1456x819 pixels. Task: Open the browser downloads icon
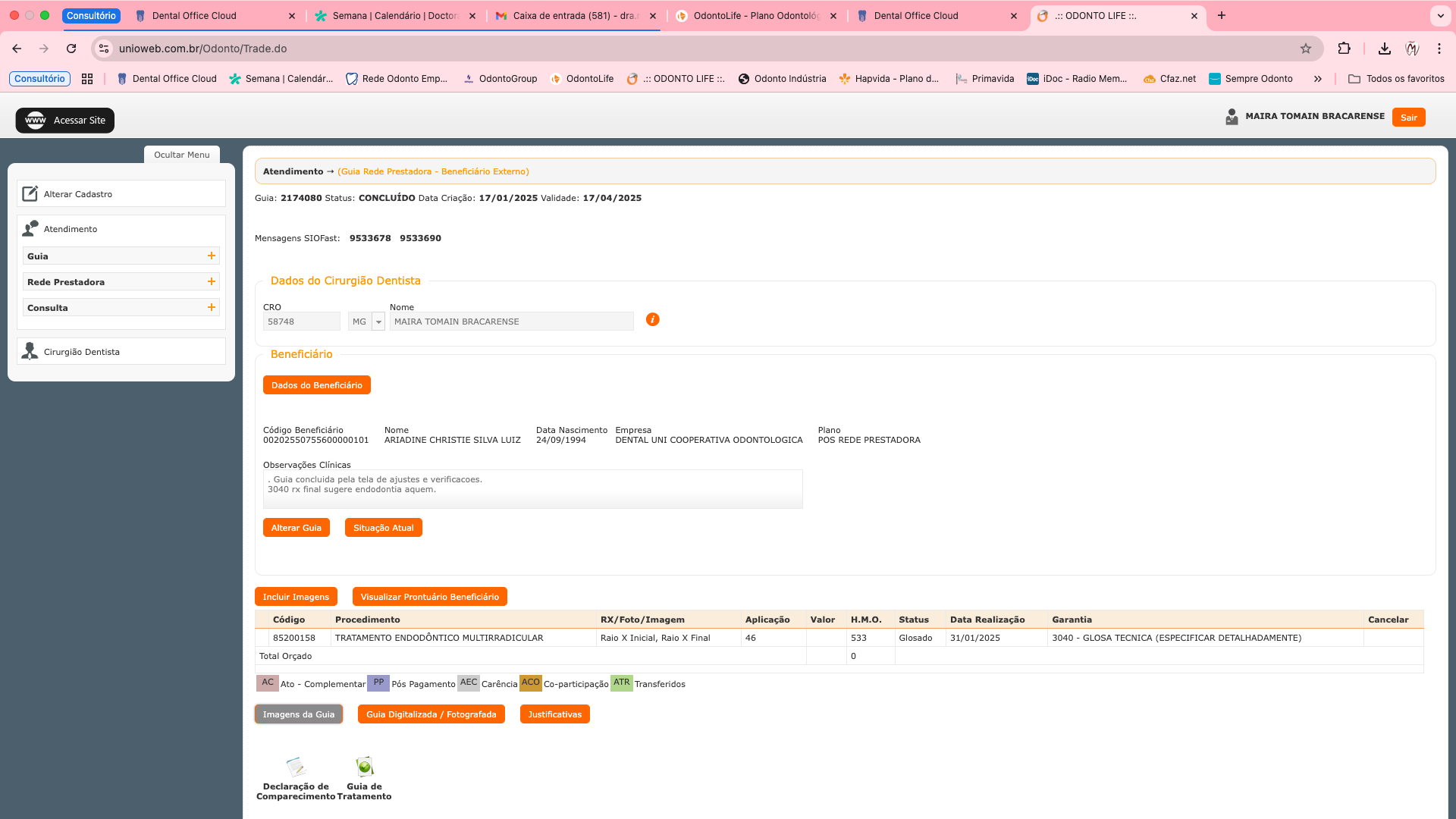pyautogui.click(x=1385, y=49)
